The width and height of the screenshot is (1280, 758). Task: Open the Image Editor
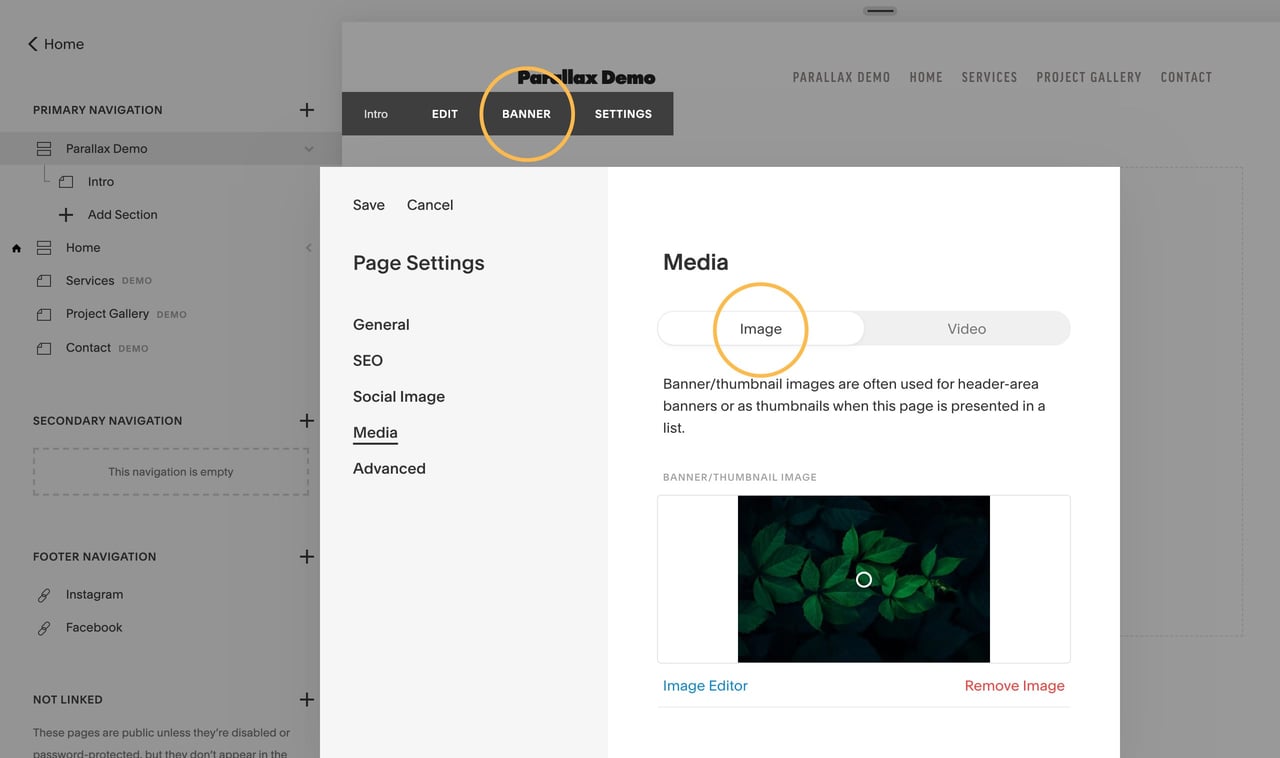(x=704, y=686)
